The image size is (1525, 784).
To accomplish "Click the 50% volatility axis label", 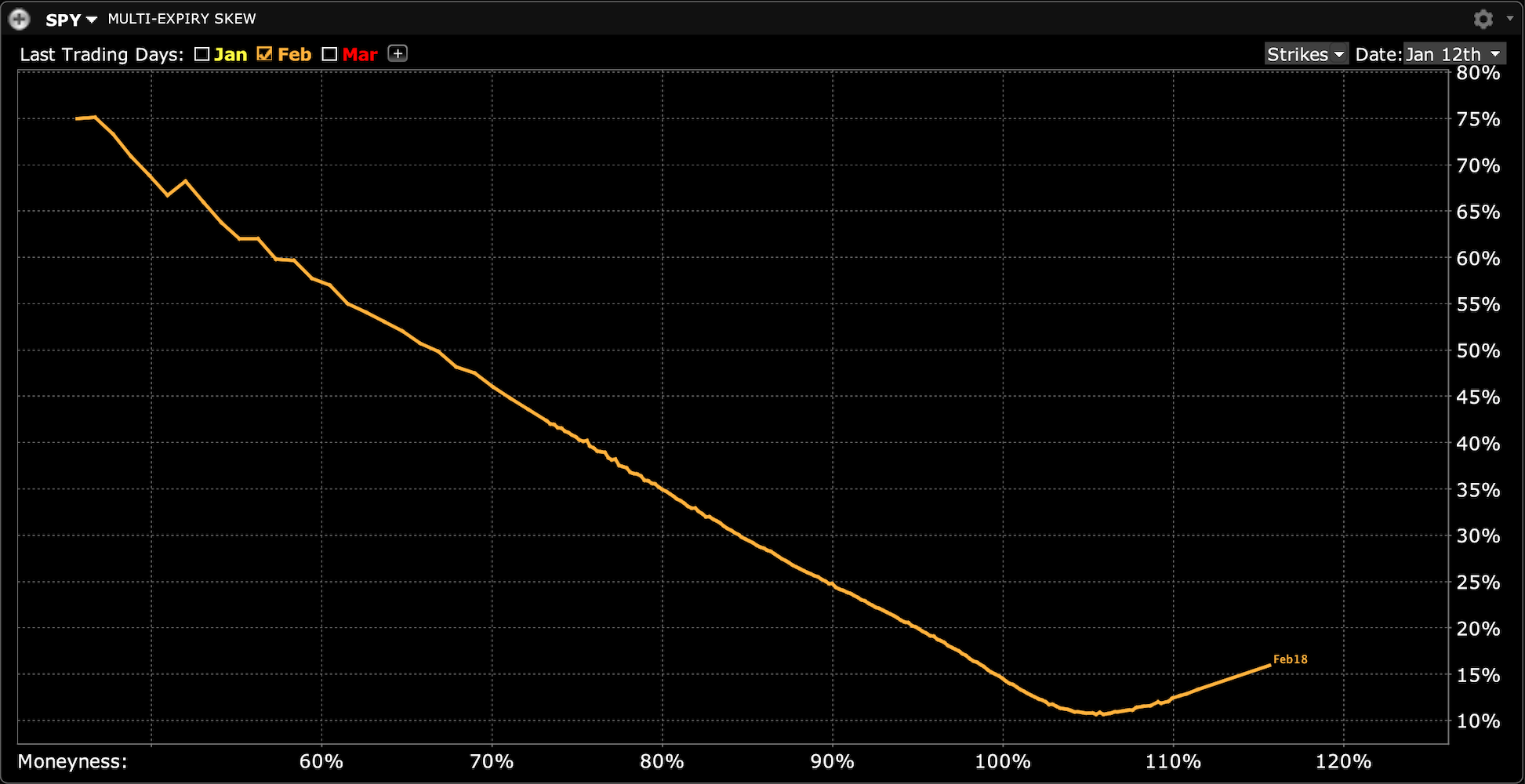I will pos(1478,350).
